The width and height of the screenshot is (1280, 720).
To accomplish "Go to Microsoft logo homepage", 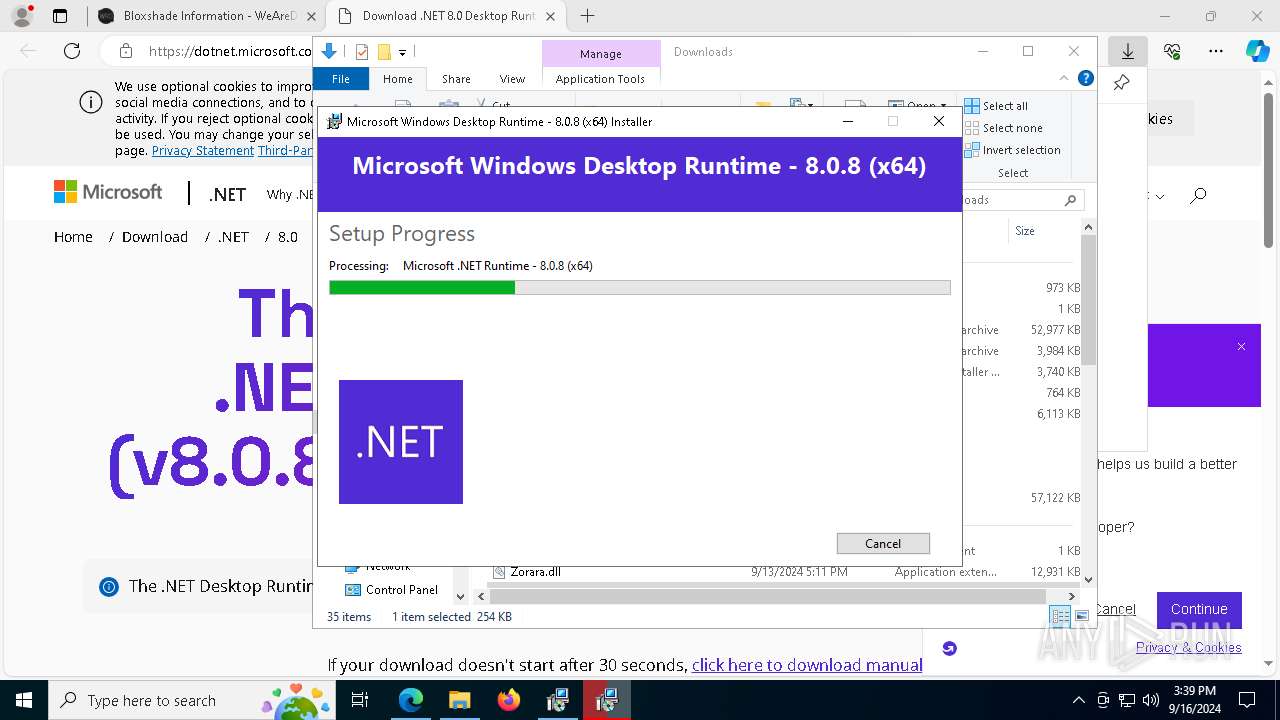I will (108, 192).
